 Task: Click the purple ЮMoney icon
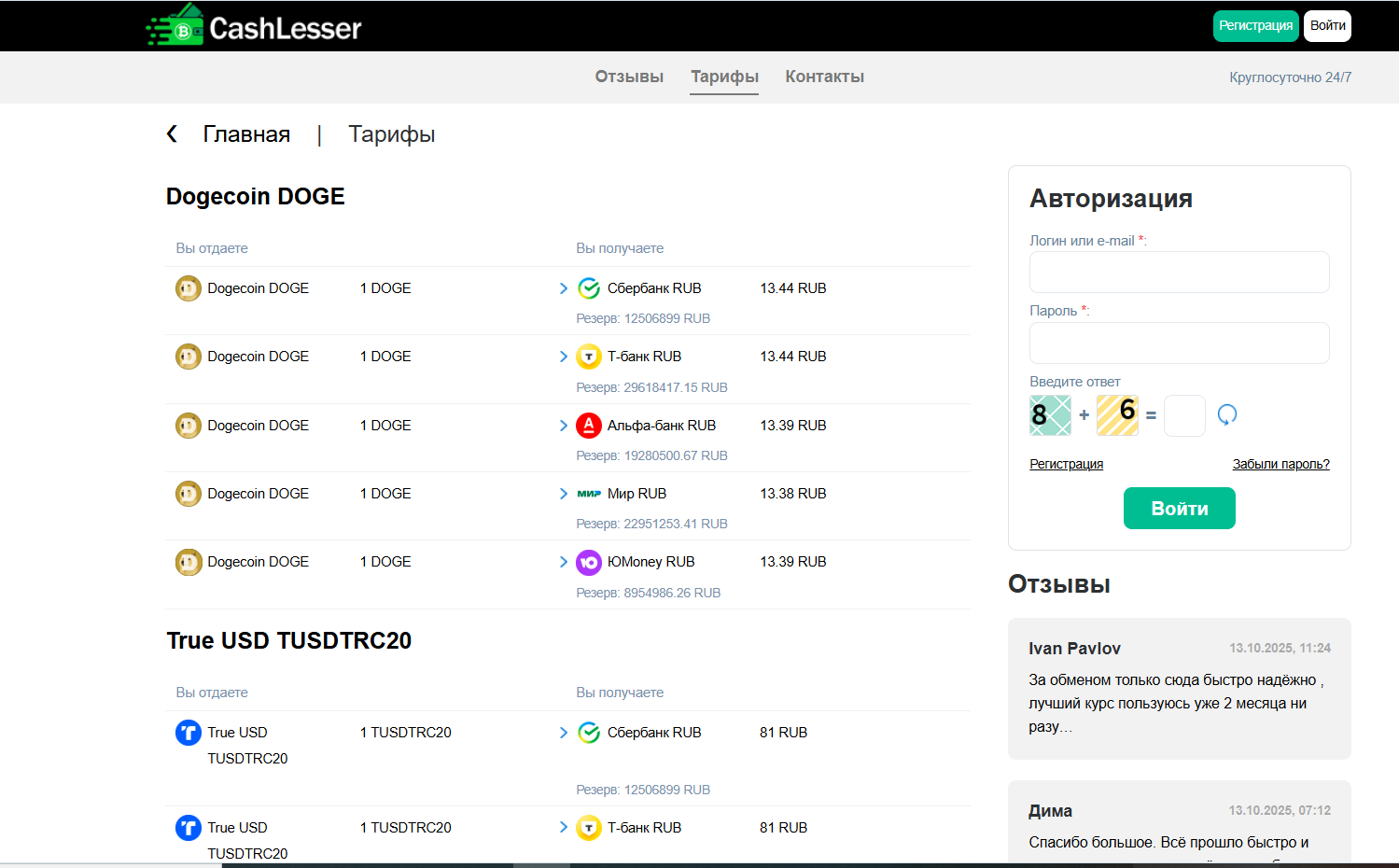tap(589, 562)
